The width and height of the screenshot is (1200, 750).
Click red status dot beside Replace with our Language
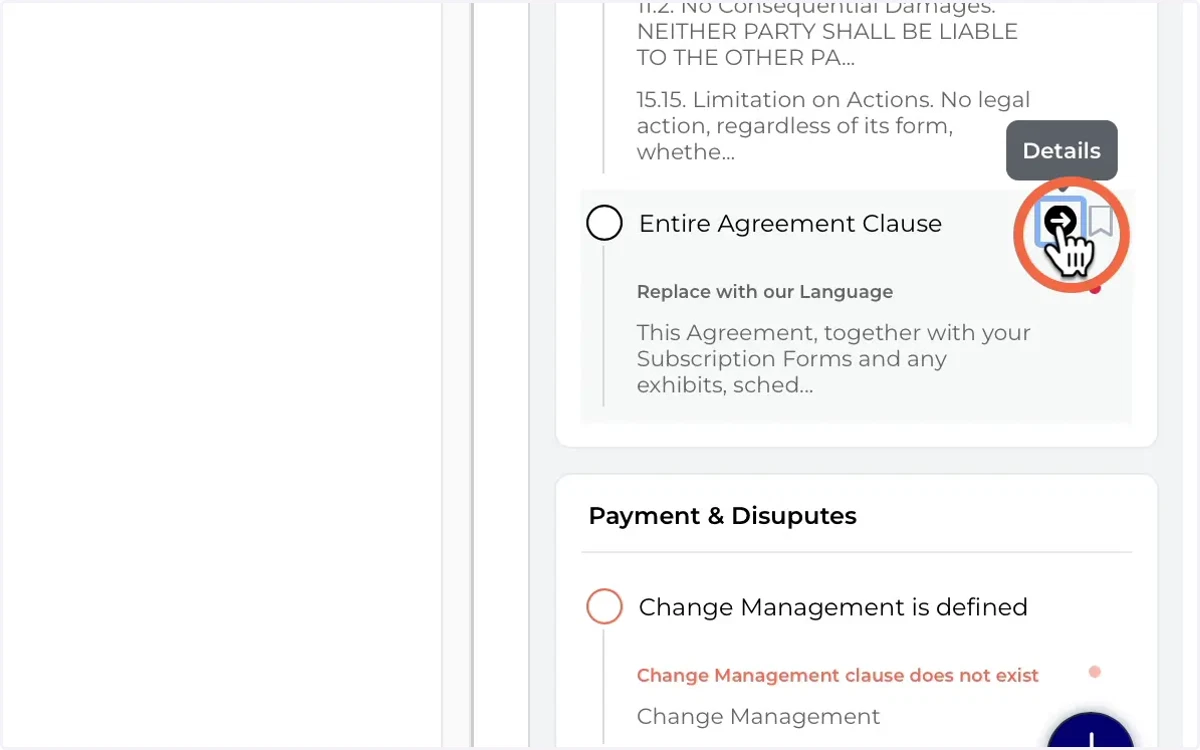click(x=1095, y=289)
